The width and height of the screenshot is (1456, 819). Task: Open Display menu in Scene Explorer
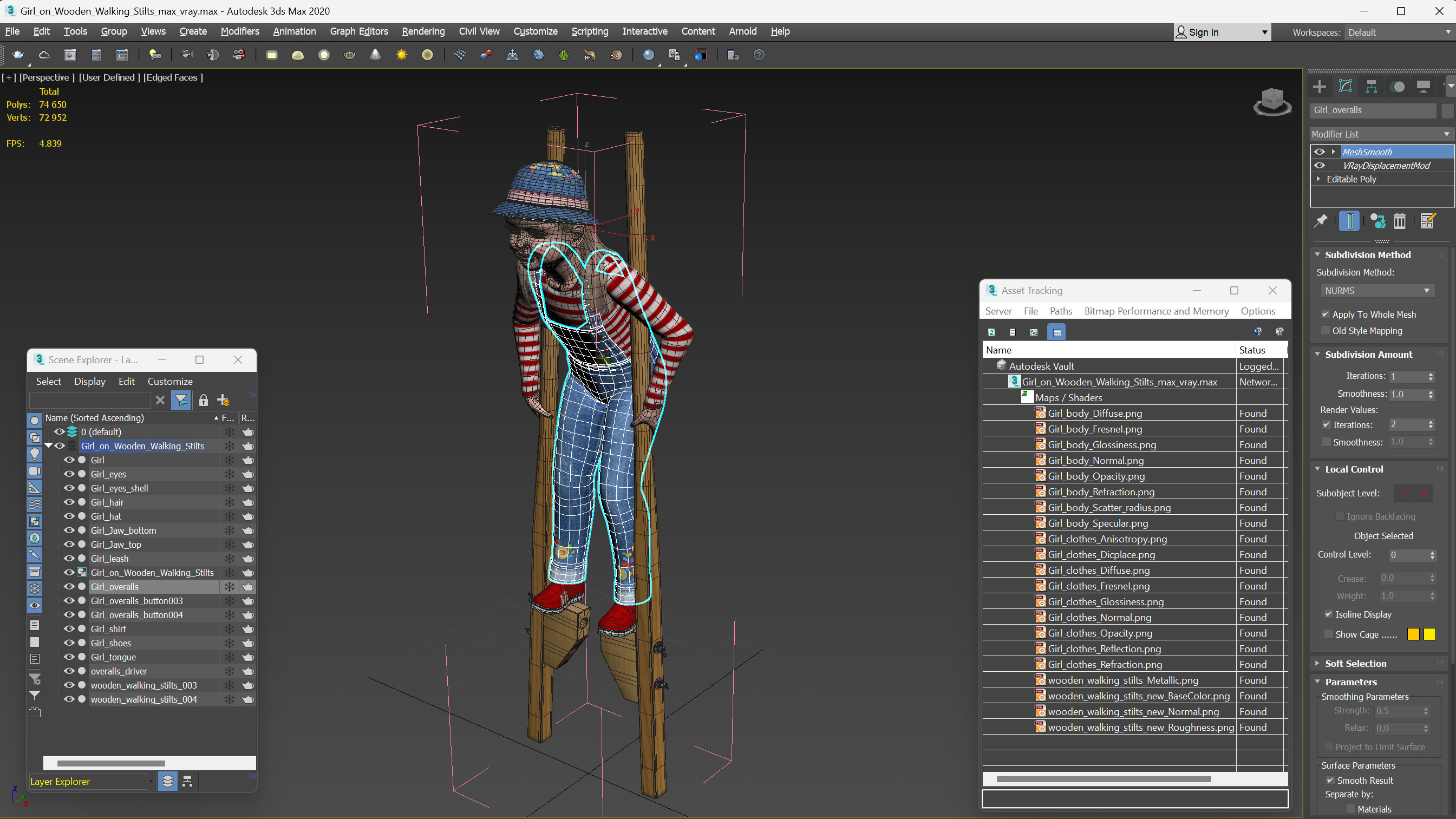tap(90, 382)
